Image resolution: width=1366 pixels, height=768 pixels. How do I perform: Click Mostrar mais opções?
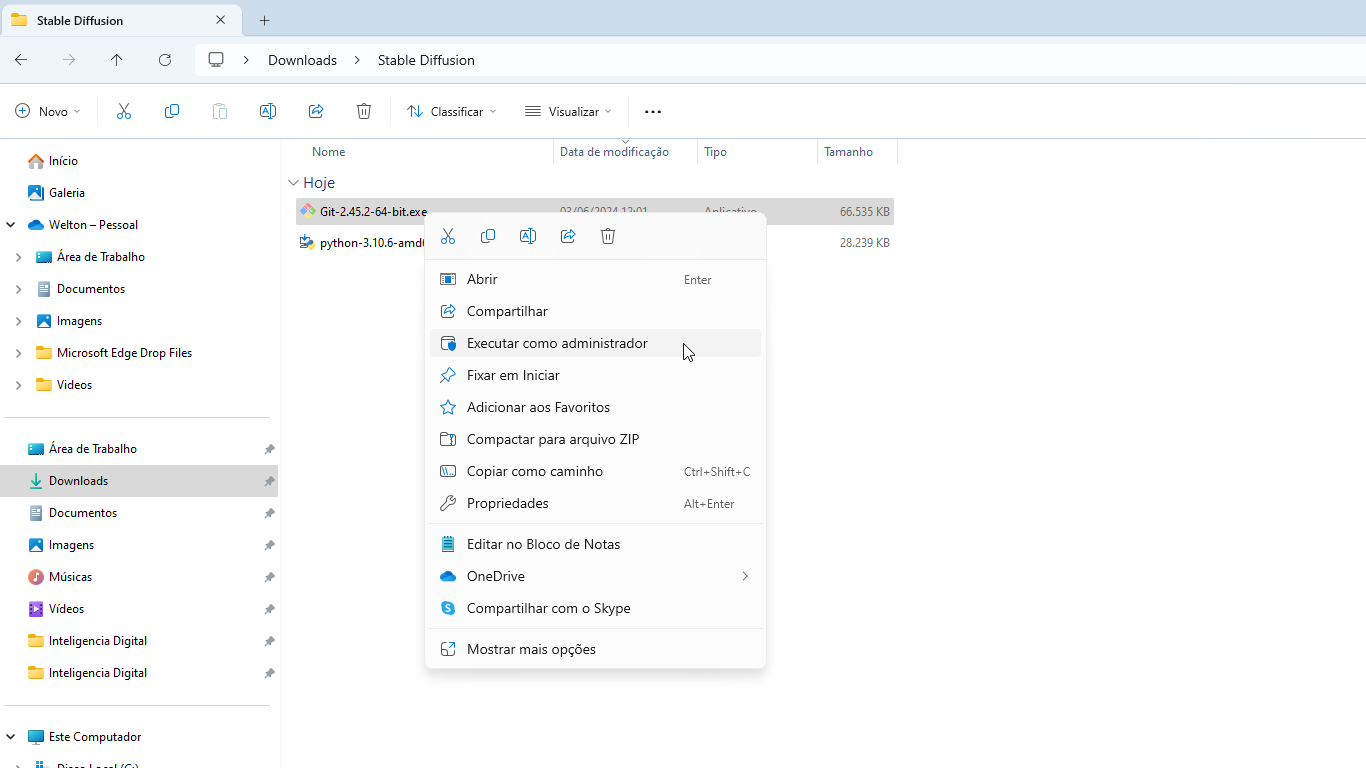595,649
